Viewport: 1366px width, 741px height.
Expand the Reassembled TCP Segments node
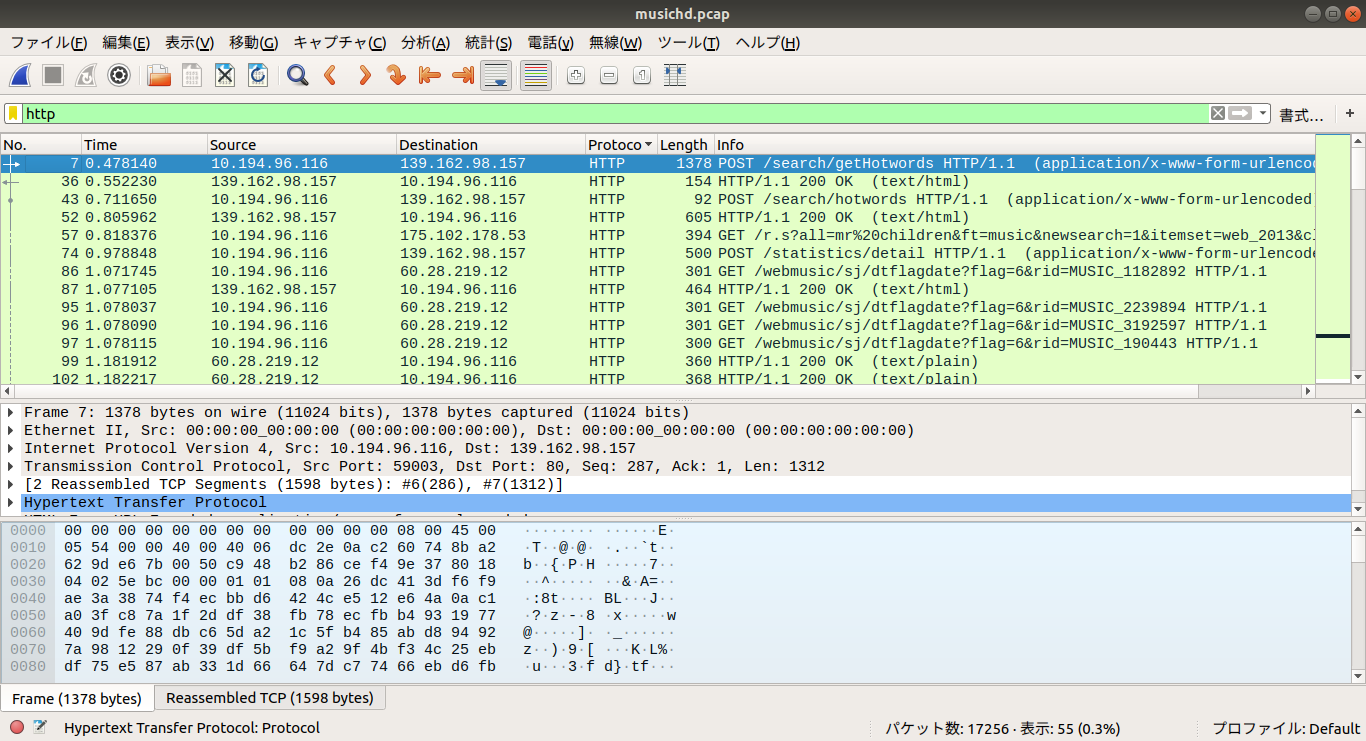pyautogui.click(x=11, y=485)
